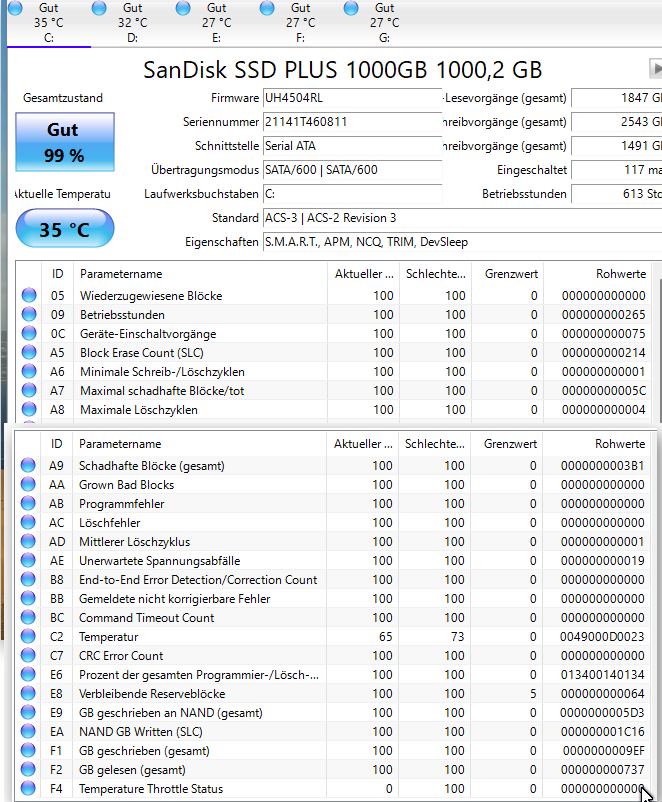Click the status icon for Schadhafte Blöcke (gesamt)
Image resolution: width=662 pixels, height=802 pixels.
(x=28, y=465)
